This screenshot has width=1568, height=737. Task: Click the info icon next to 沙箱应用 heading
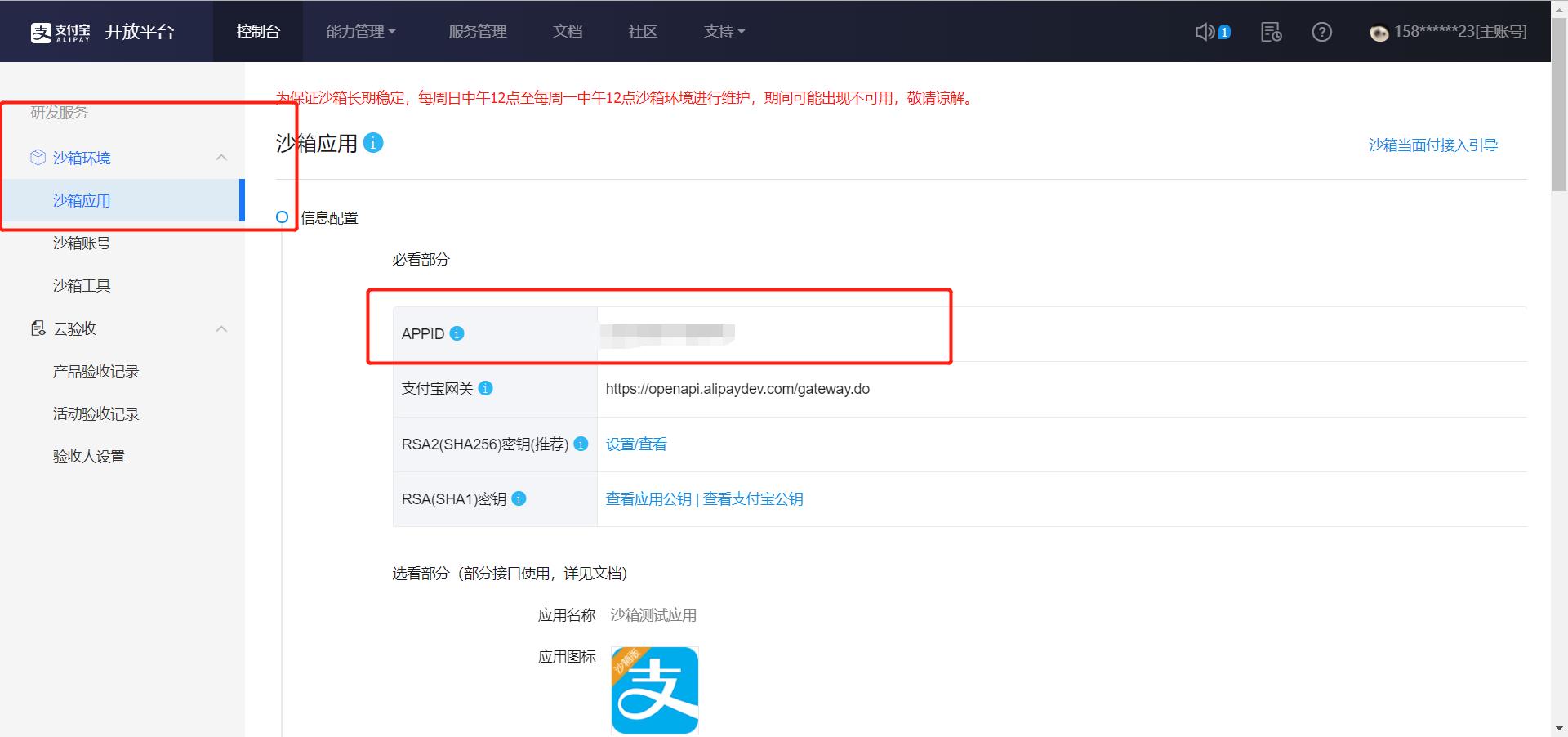tap(373, 143)
